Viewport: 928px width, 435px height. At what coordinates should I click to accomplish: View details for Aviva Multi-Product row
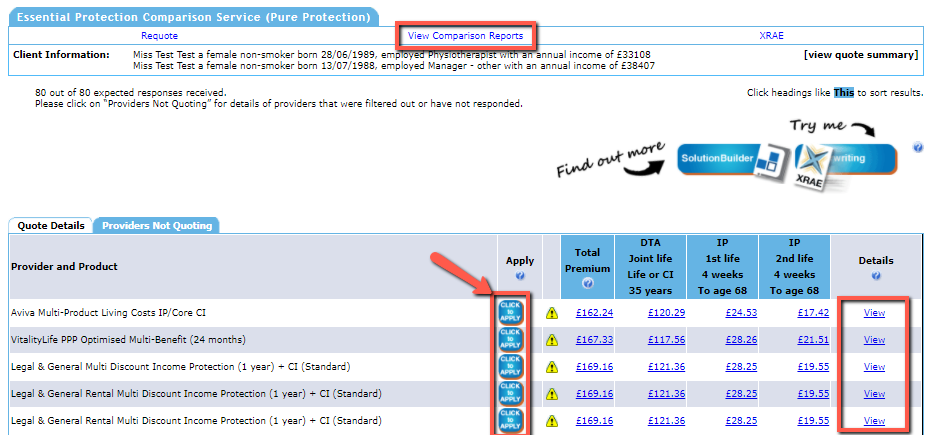pyautogui.click(x=874, y=313)
